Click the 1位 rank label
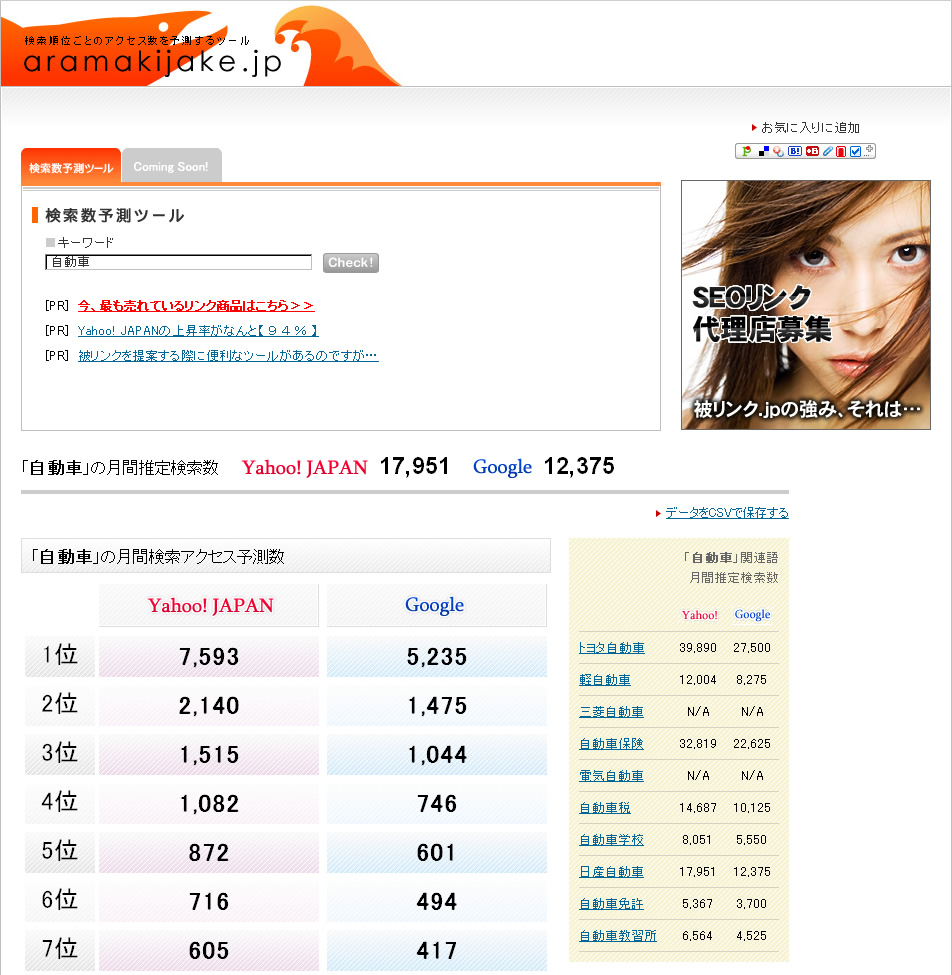952x975 pixels. pyautogui.click(x=60, y=655)
